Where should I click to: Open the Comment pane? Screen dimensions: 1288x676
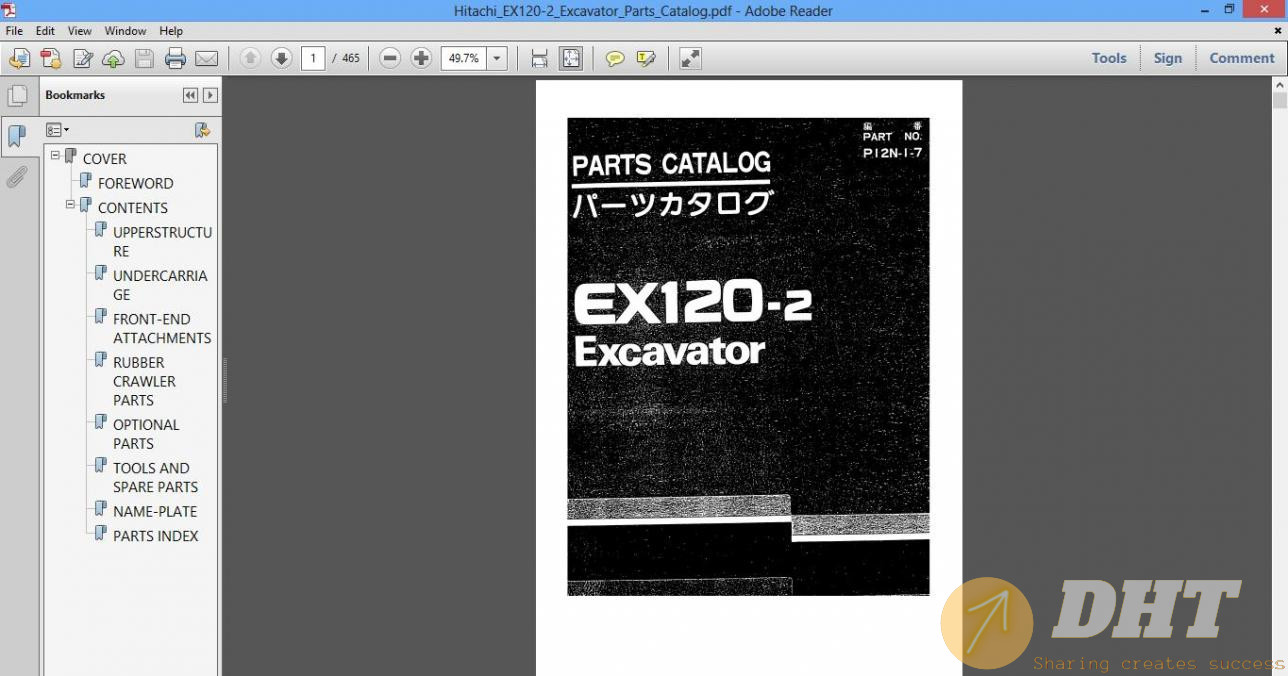1242,58
